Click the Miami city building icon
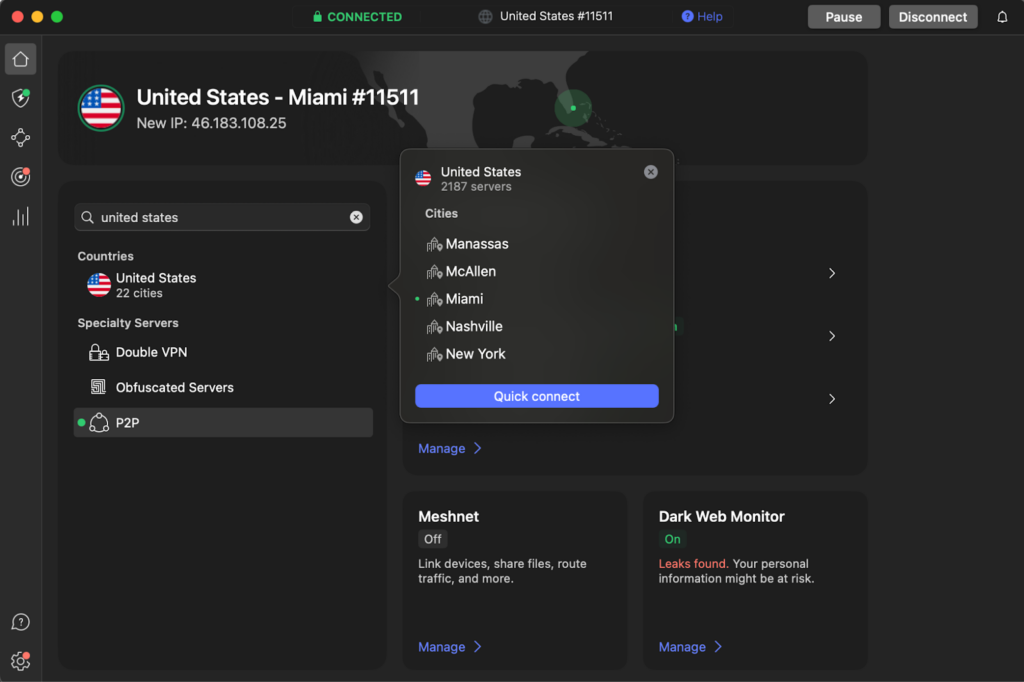This screenshot has height=682, width=1024. [434, 299]
